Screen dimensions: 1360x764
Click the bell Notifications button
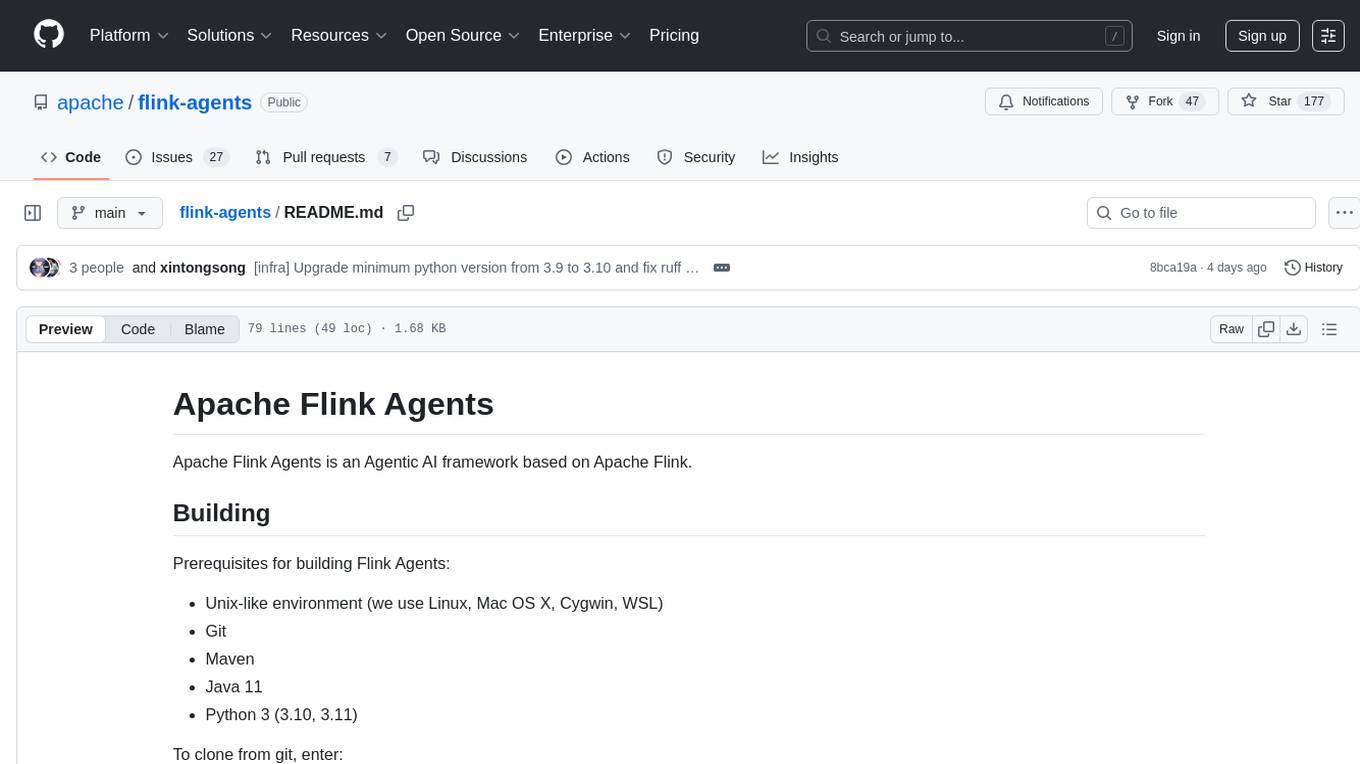[1044, 101]
